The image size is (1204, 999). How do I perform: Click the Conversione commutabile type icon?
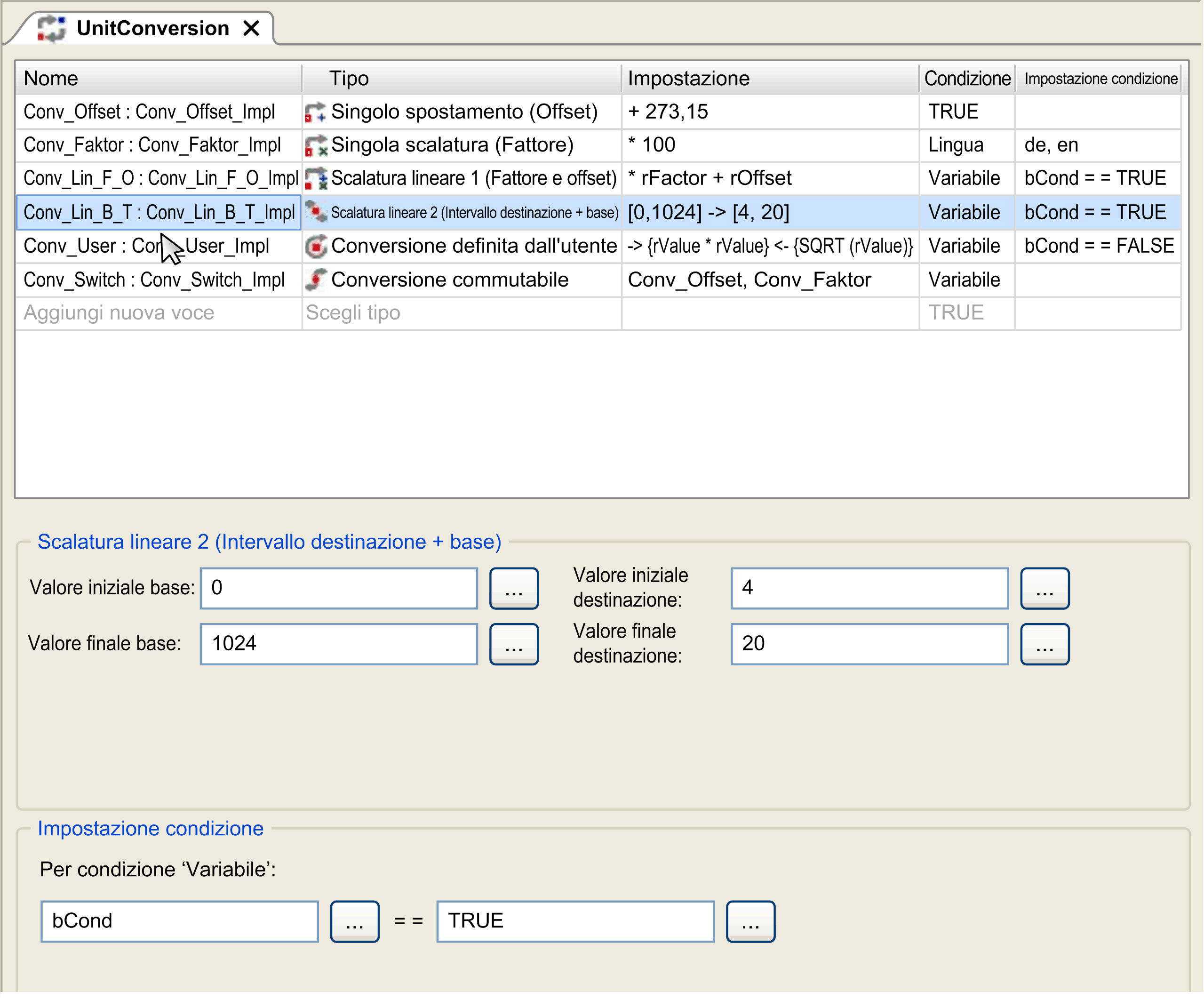(316, 280)
